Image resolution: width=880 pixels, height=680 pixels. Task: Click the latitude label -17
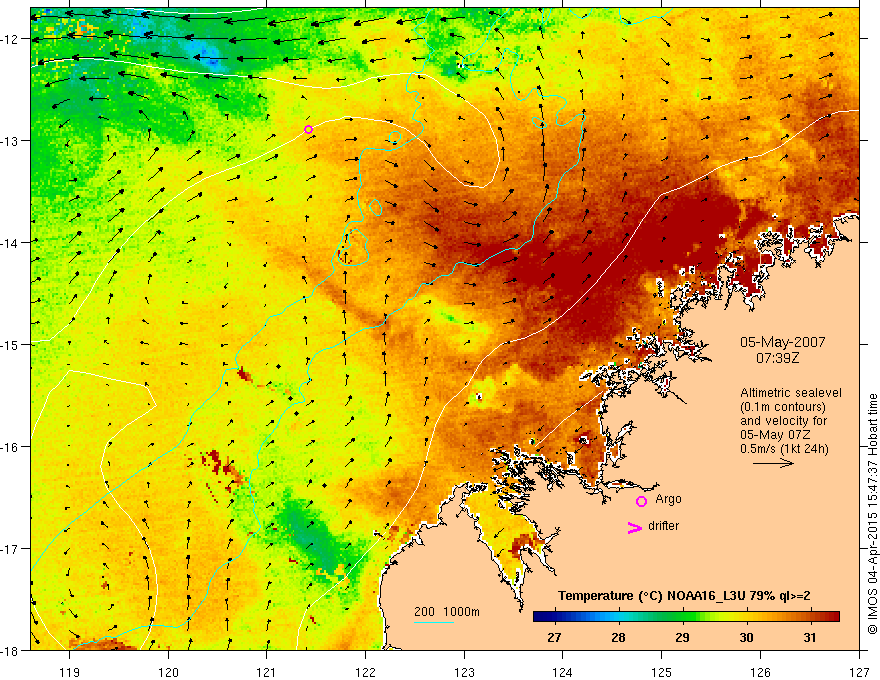pyautogui.click(x=10, y=548)
